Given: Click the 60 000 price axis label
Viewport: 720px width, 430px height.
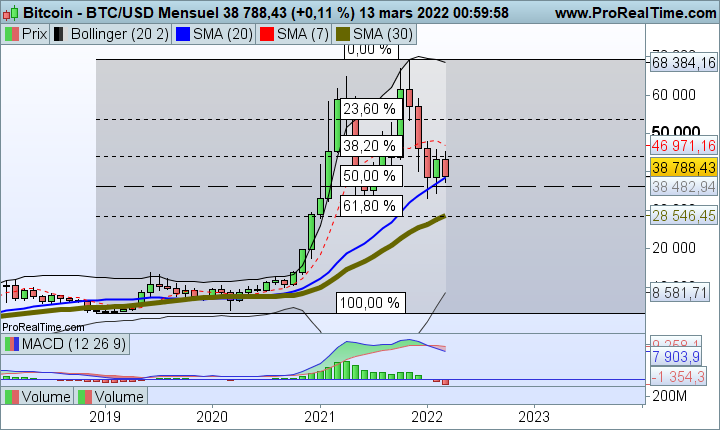Looking at the screenshot, I should (674, 95).
